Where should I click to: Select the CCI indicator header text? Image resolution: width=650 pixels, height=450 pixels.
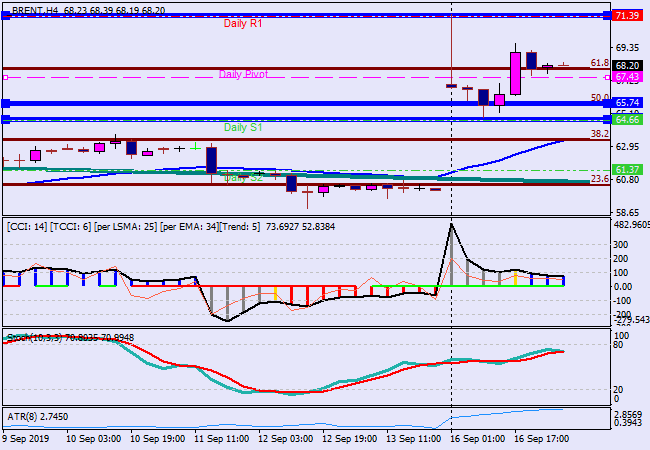pos(130,227)
